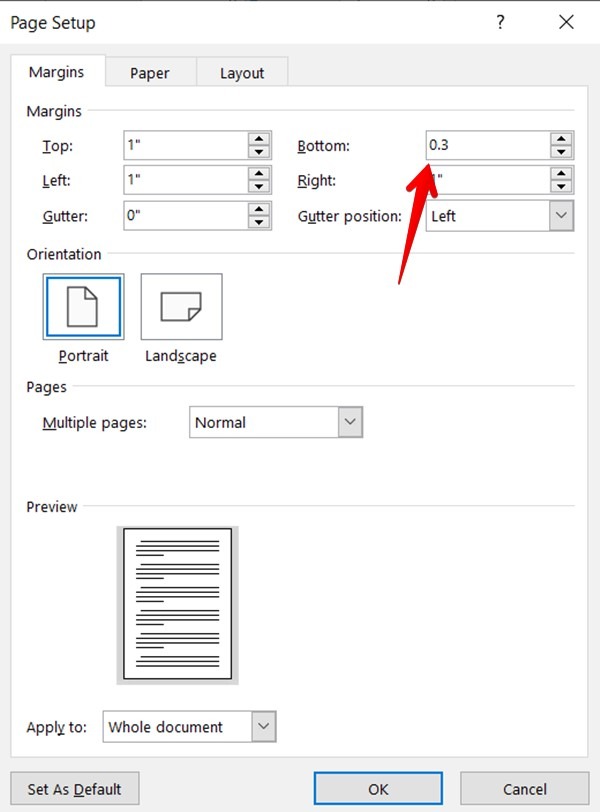600x812 pixels.
Task: Click the Bottom margin field showing 0.3
Action: [488, 145]
